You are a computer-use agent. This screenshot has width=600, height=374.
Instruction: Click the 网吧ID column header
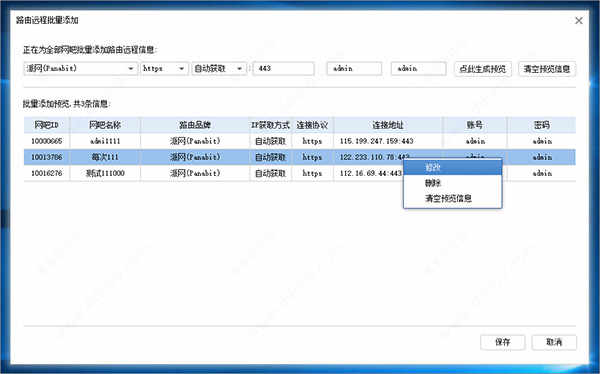(x=47, y=125)
